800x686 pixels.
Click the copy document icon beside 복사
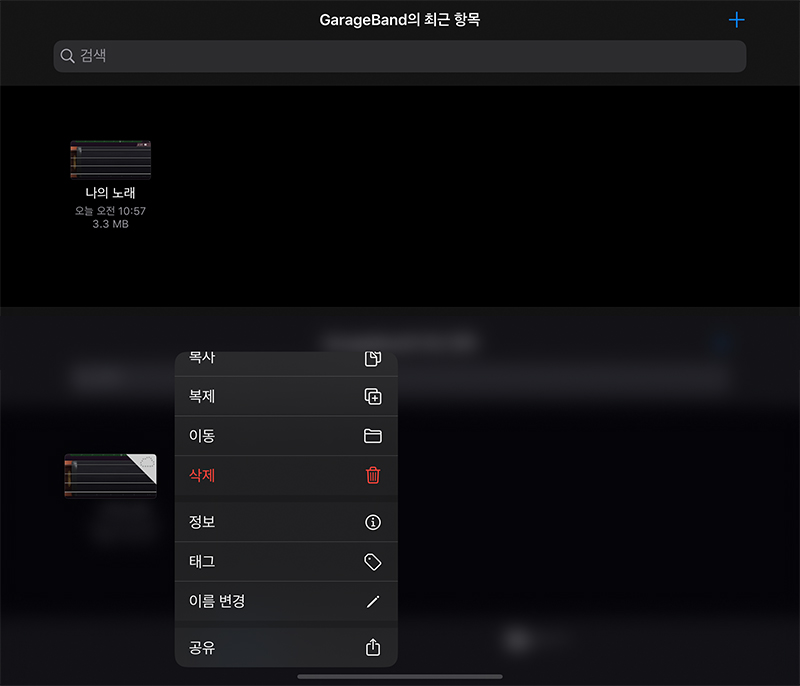point(373,359)
